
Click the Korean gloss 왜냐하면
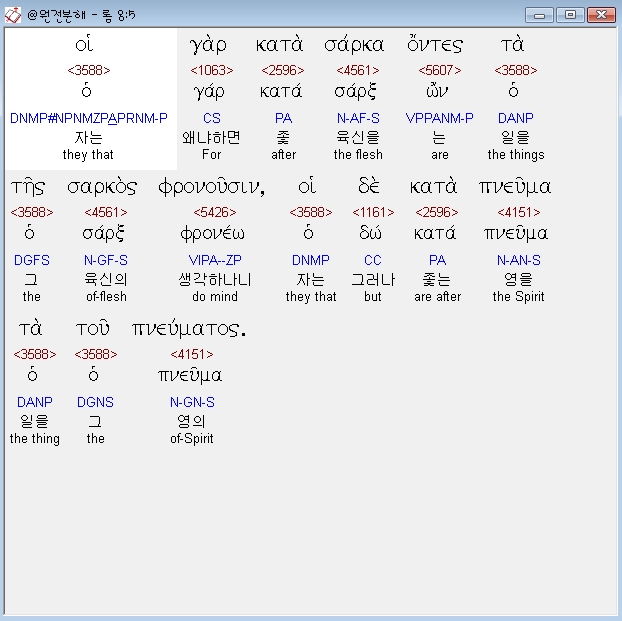point(211,137)
